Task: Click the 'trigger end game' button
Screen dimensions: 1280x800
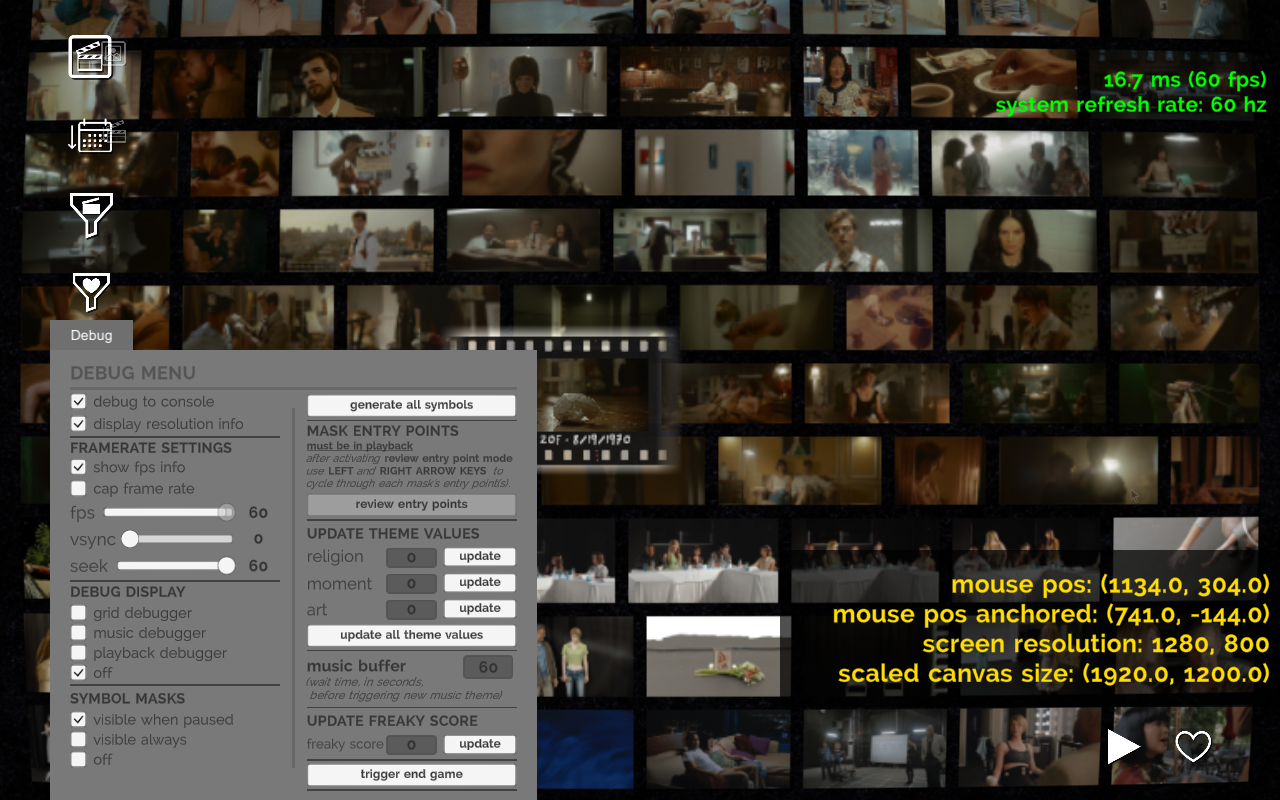Action: (411, 775)
